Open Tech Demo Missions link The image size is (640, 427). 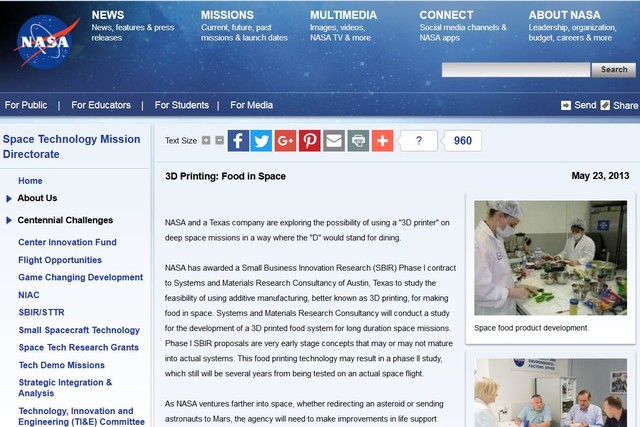click(62, 365)
